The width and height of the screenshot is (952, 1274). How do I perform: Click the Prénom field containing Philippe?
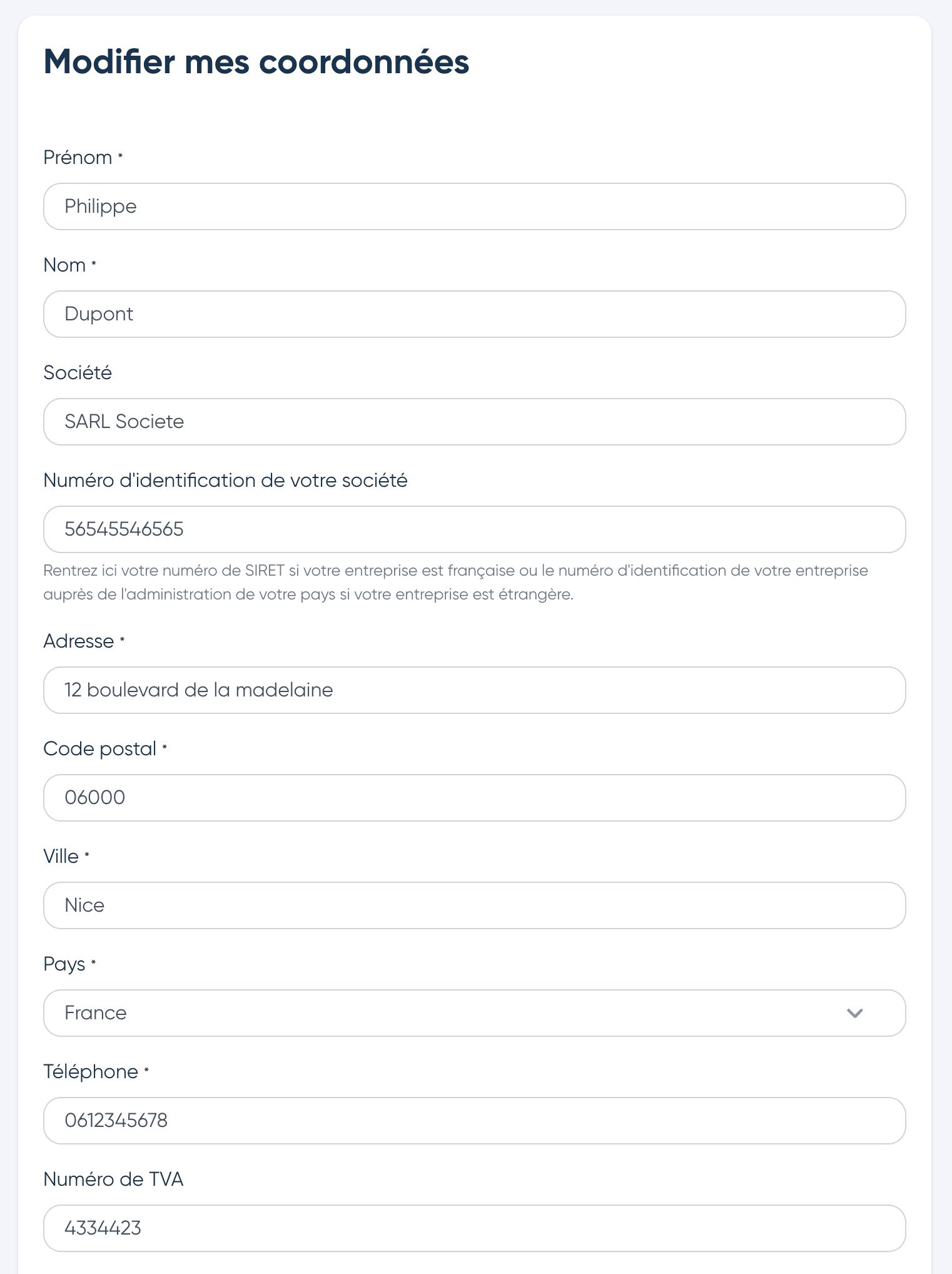474,206
